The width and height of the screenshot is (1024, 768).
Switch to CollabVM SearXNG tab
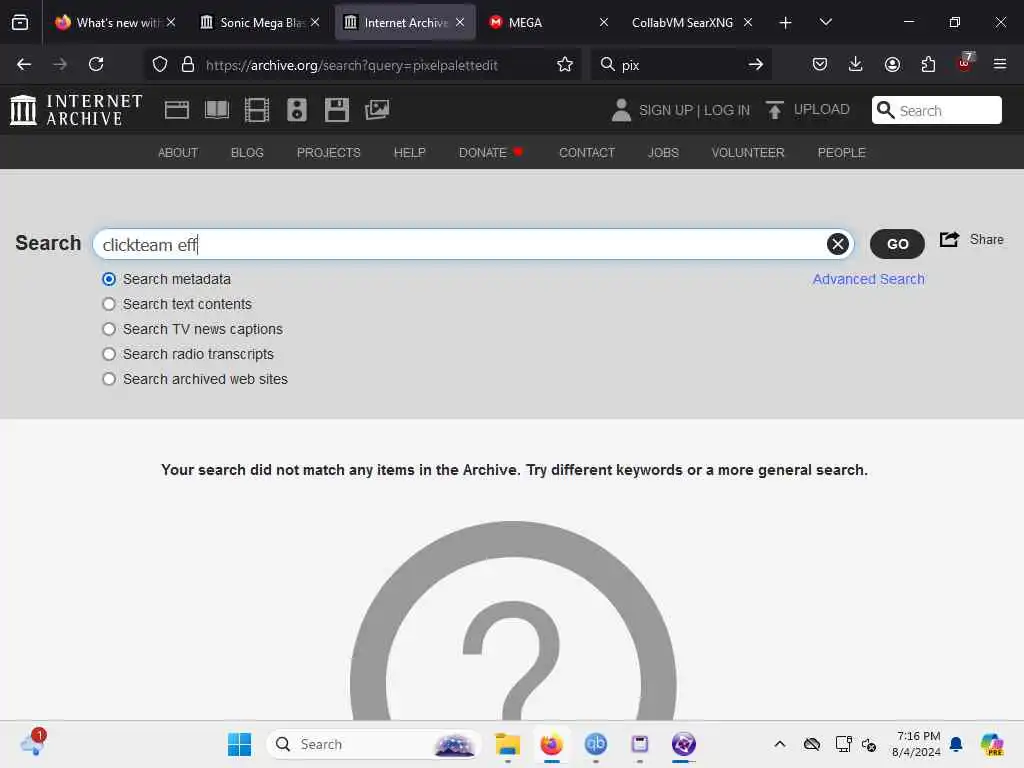coord(692,22)
